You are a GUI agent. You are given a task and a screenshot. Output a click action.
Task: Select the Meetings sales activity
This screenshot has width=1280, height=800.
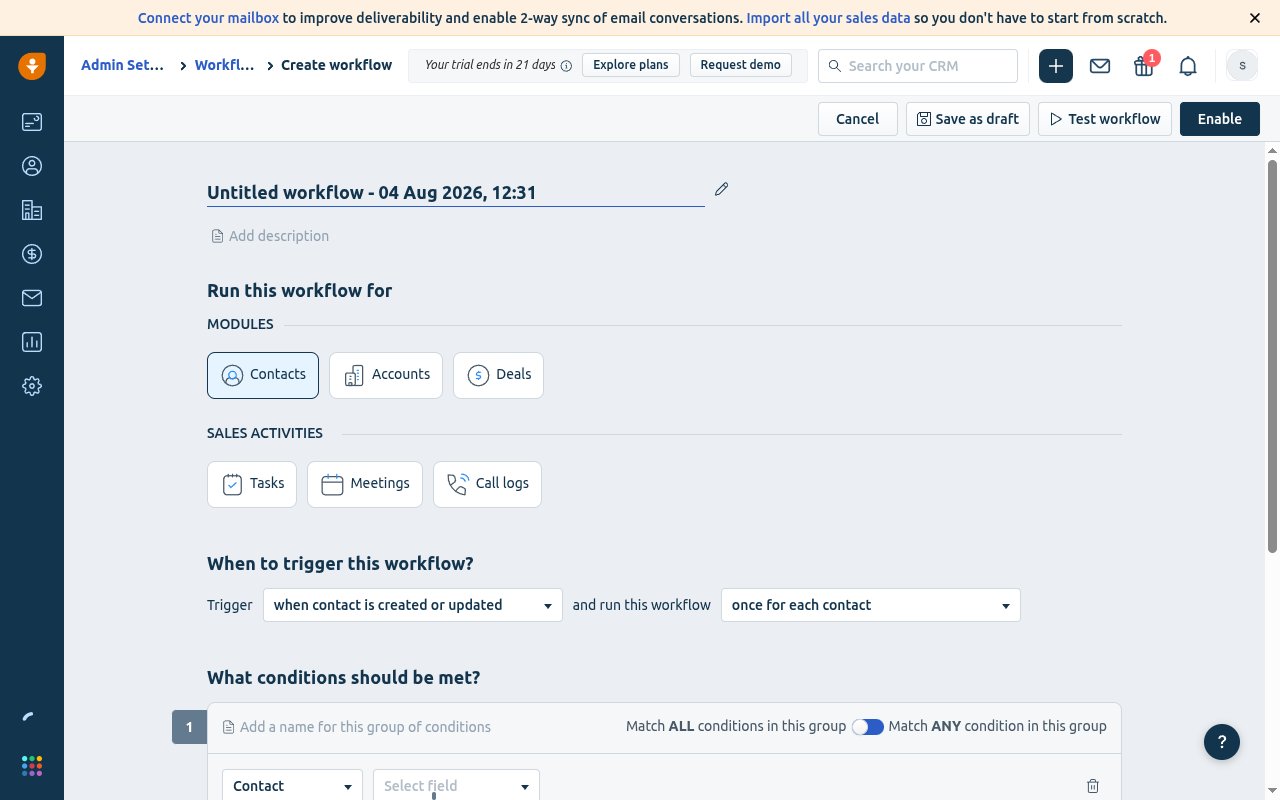click(x=365, y=484)
